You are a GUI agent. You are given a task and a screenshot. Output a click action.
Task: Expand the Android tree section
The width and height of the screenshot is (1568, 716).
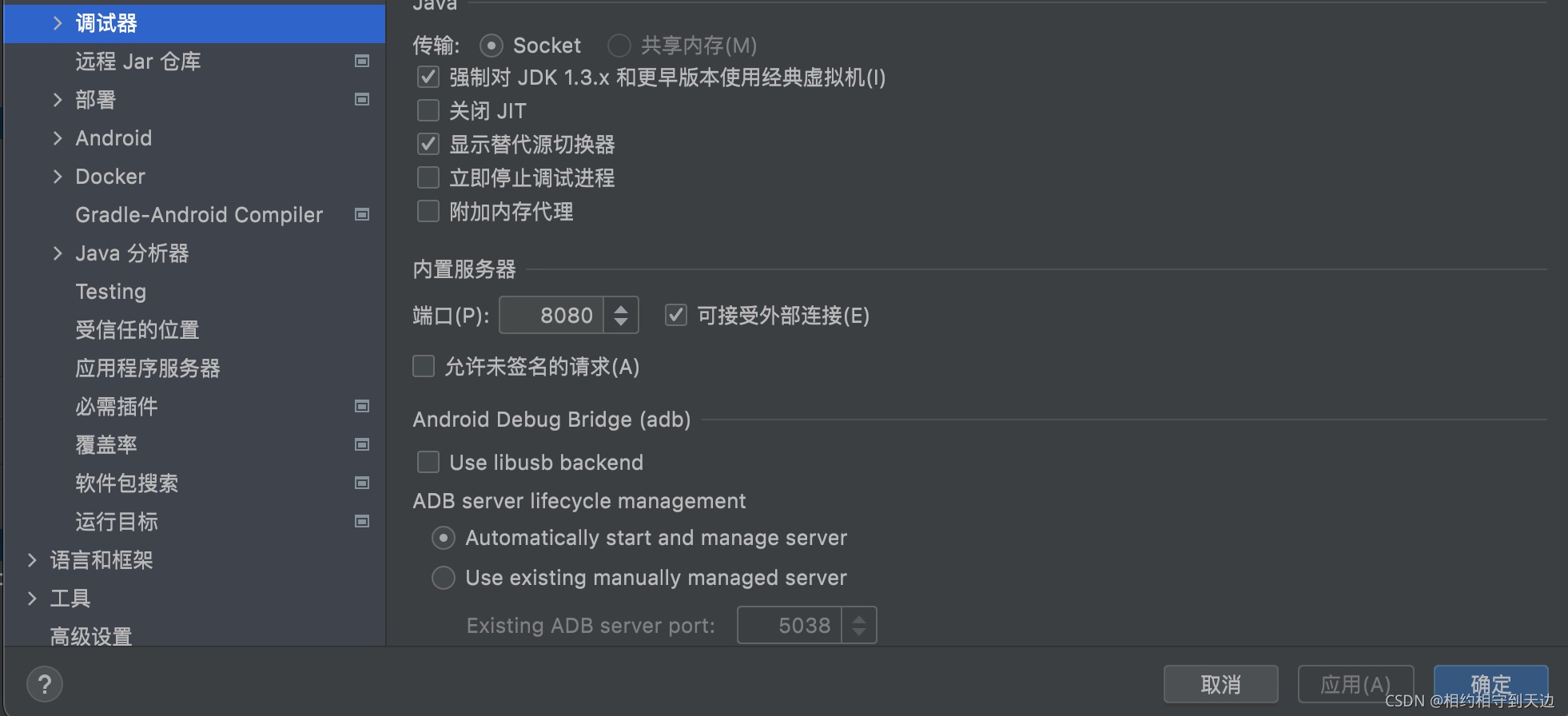coord(57,137)
